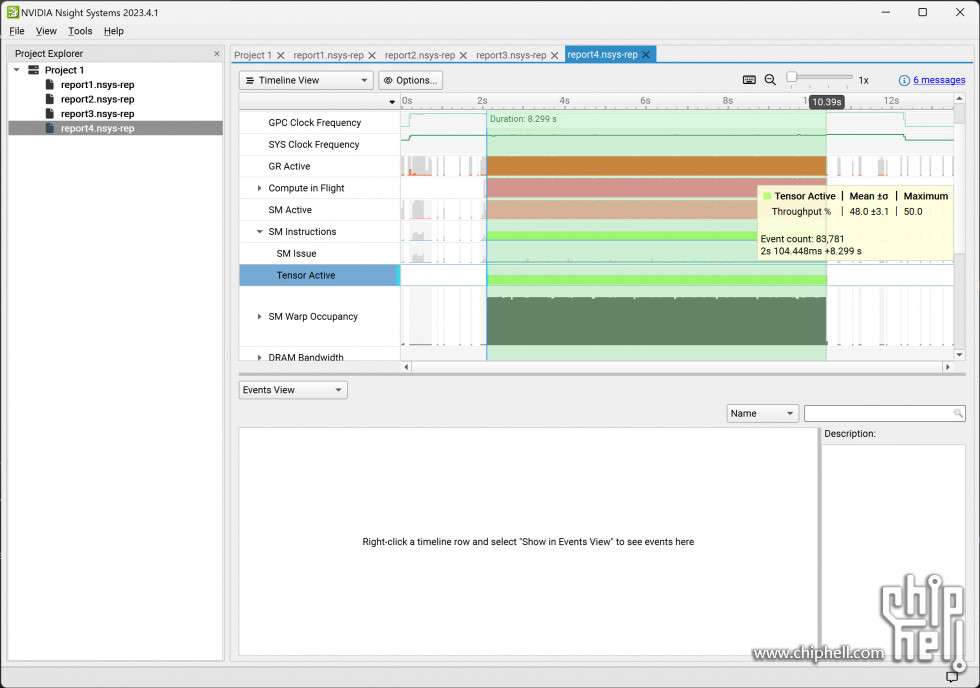Open the Tools menu
The height and width of the screenshot is (688, 980).
click(x=80, y=31)
